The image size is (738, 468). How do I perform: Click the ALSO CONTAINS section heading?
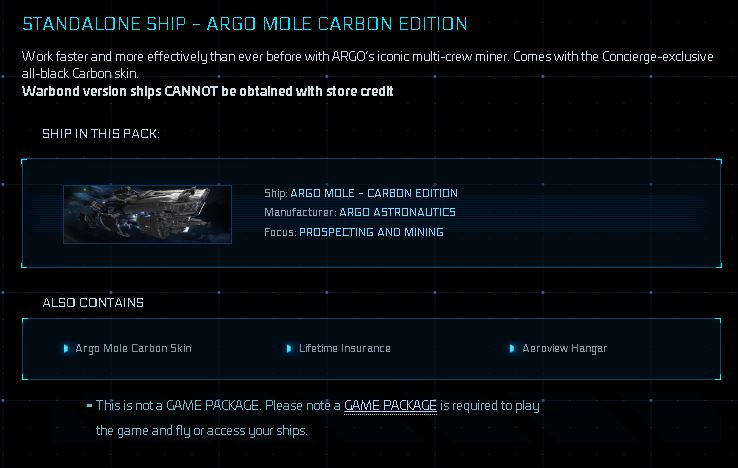[x=93, y=302]
